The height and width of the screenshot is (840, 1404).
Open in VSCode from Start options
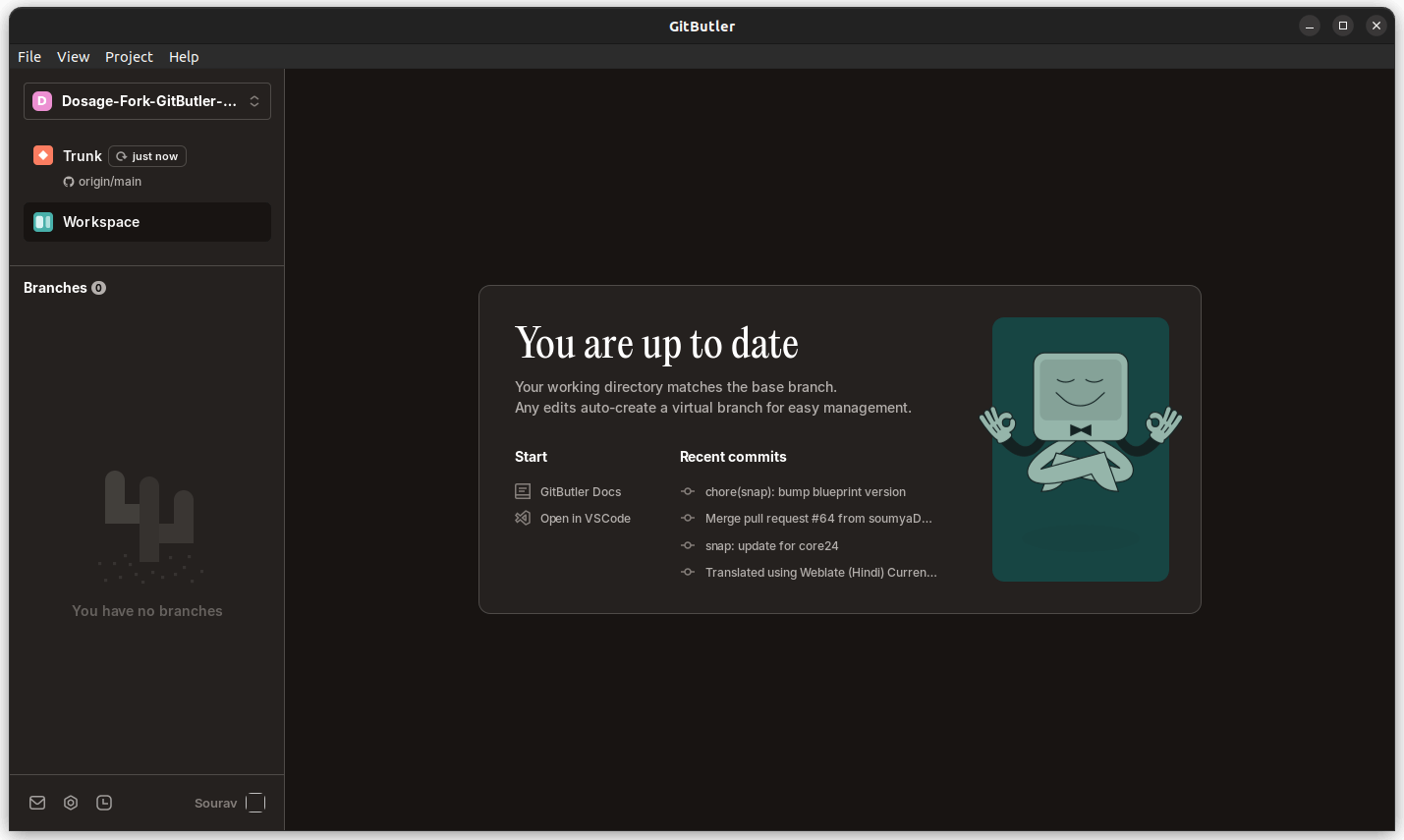coord(586,518)
